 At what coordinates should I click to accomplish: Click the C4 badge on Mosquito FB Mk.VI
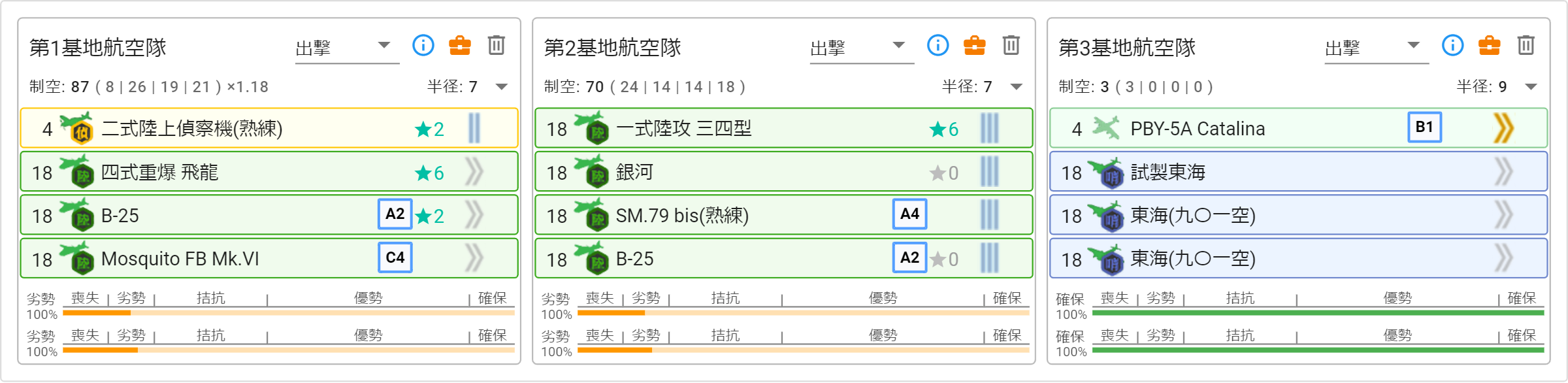pyautogui.click(x=395, y=258)
